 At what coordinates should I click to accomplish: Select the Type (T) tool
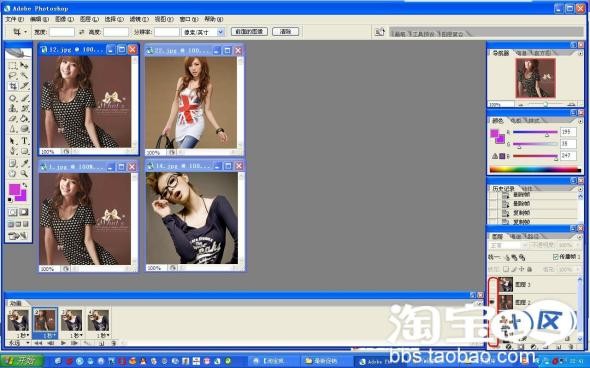[x=24, y=140]
